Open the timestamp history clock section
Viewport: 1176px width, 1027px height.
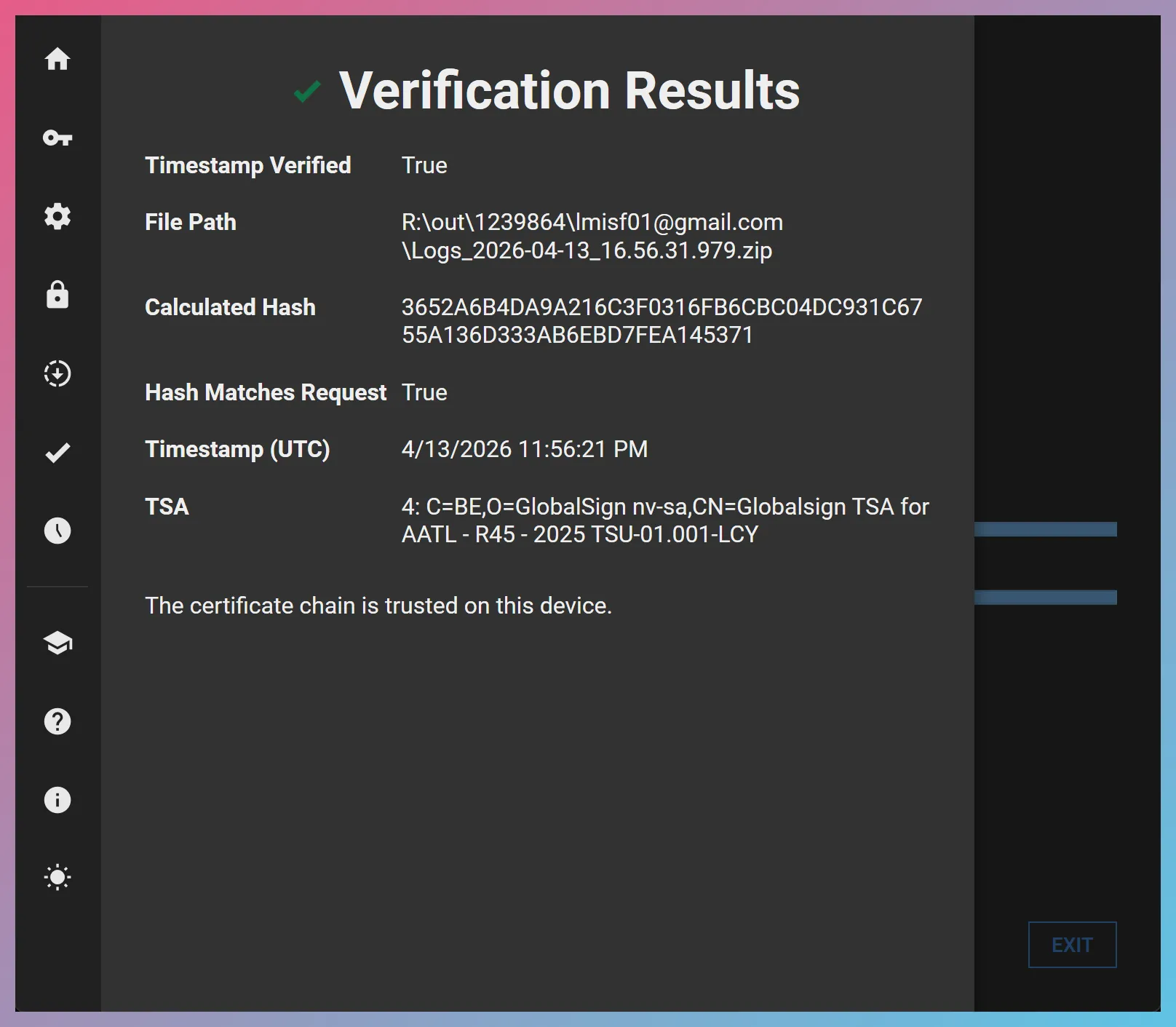click(57, 531)
